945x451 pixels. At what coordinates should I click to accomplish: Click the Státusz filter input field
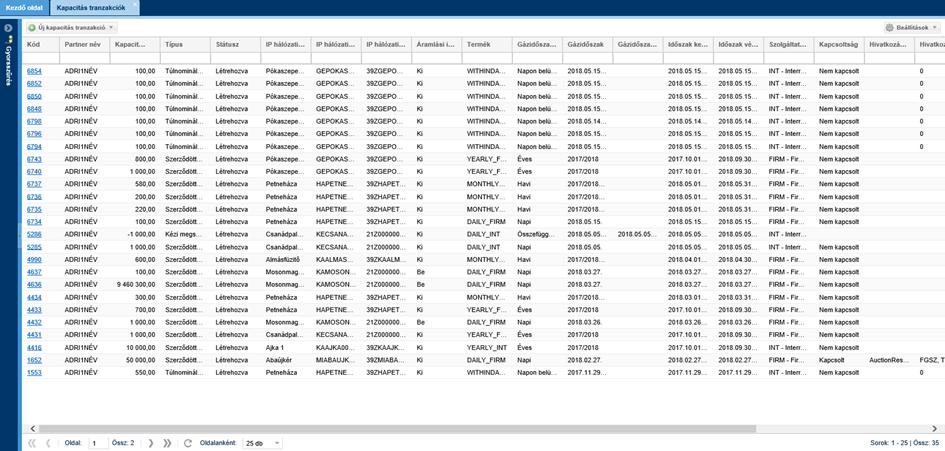[236, 58]
